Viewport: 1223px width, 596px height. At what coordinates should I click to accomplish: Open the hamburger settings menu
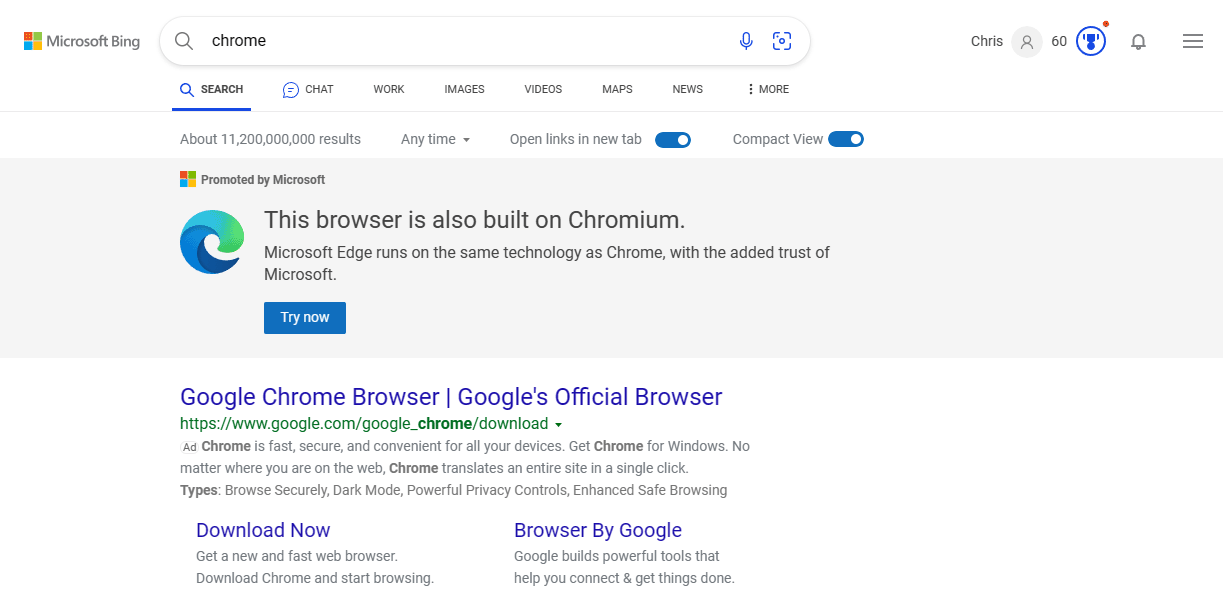[1192, 41]
